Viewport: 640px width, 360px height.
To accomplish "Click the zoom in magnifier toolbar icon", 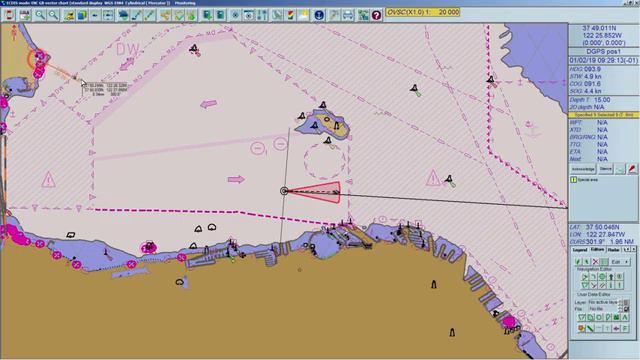I will point(40,16).
